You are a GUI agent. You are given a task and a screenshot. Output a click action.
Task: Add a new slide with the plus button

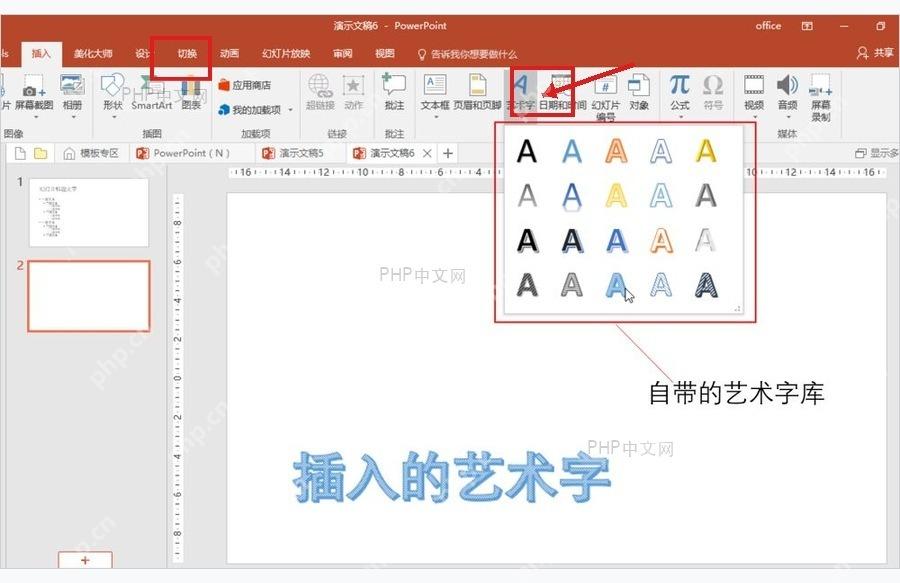coord(85,560)
